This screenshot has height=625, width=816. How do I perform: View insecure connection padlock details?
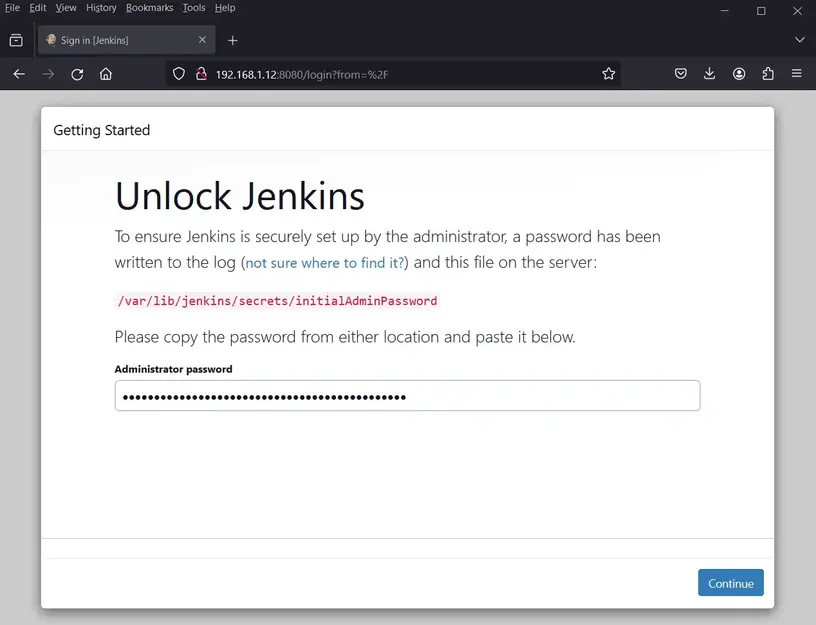200,74
